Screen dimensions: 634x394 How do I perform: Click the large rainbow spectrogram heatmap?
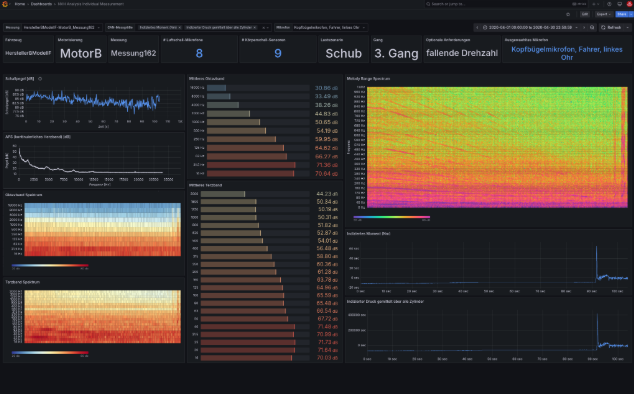pos(497,147)
